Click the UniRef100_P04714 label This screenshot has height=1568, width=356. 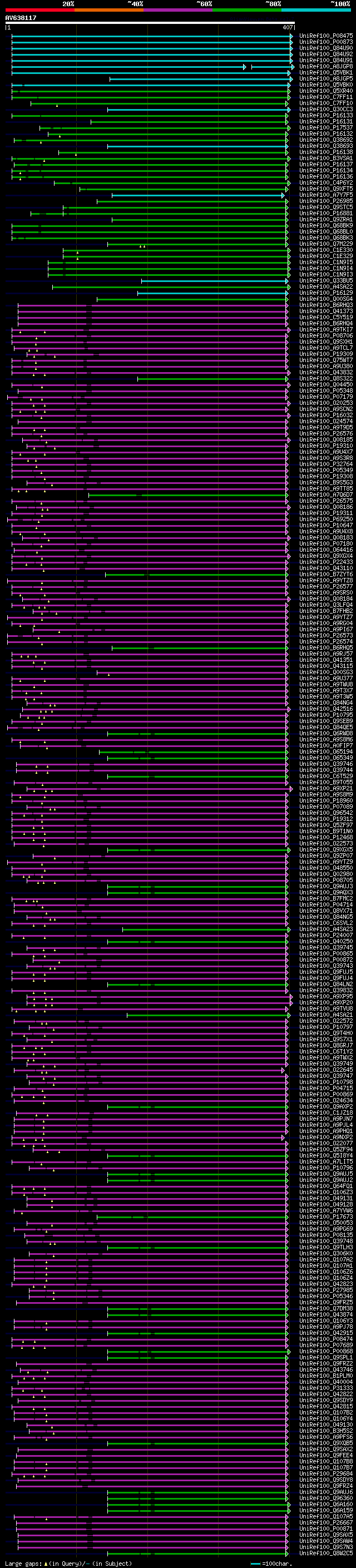(326, 905)
